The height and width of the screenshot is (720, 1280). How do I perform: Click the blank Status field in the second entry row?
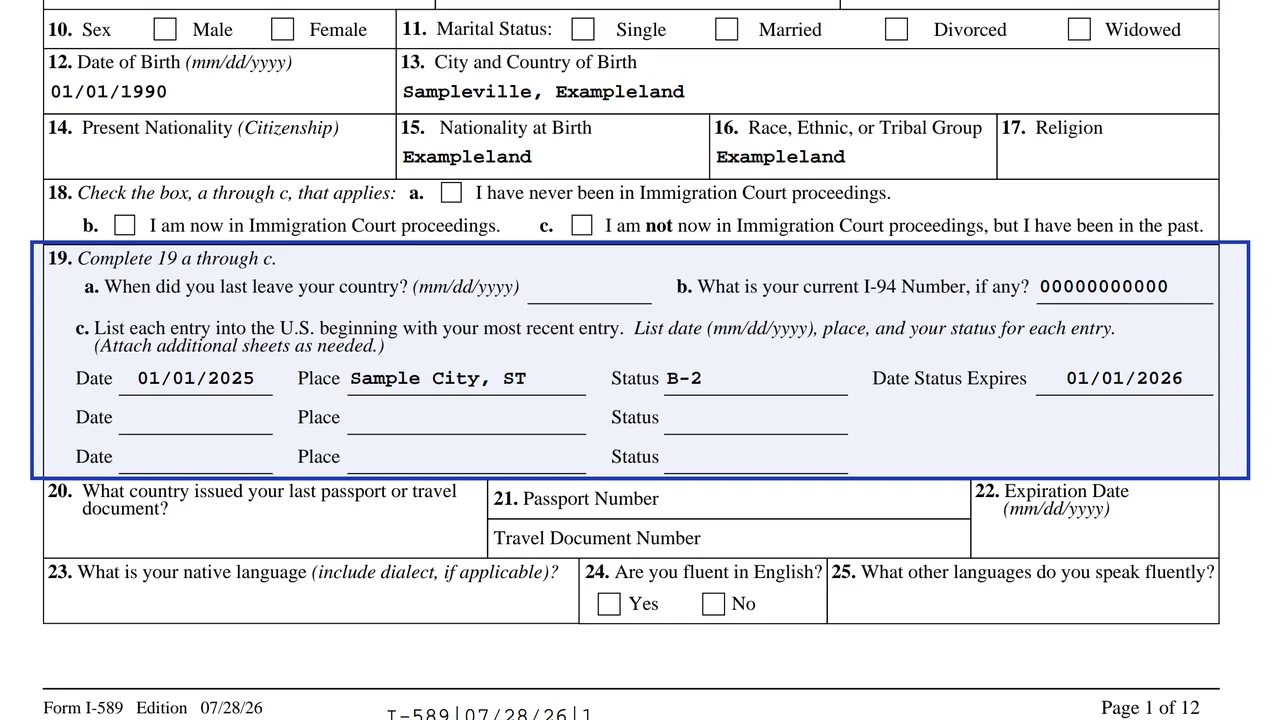(756, 418)
